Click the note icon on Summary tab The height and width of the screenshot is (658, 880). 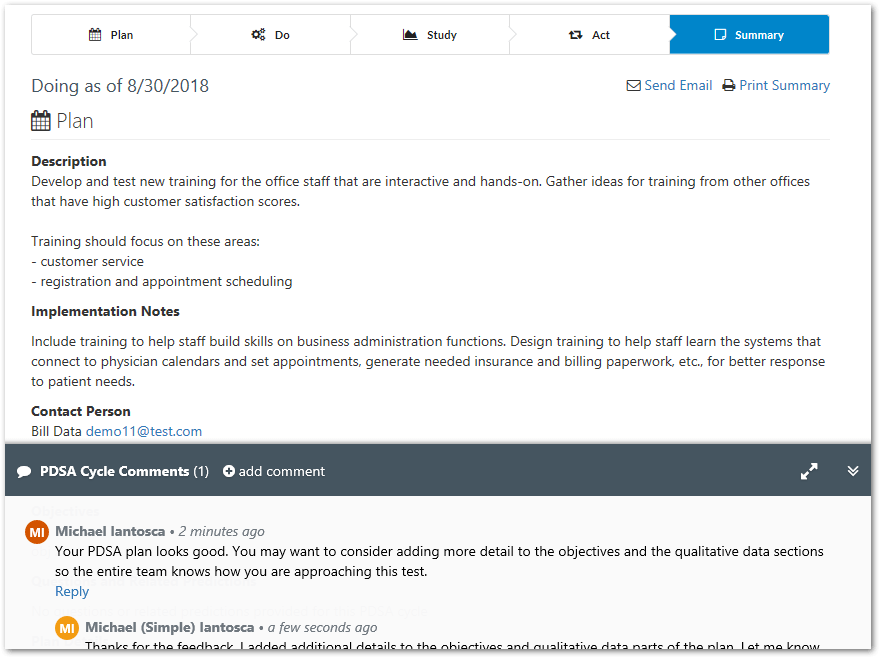(720, 35)
